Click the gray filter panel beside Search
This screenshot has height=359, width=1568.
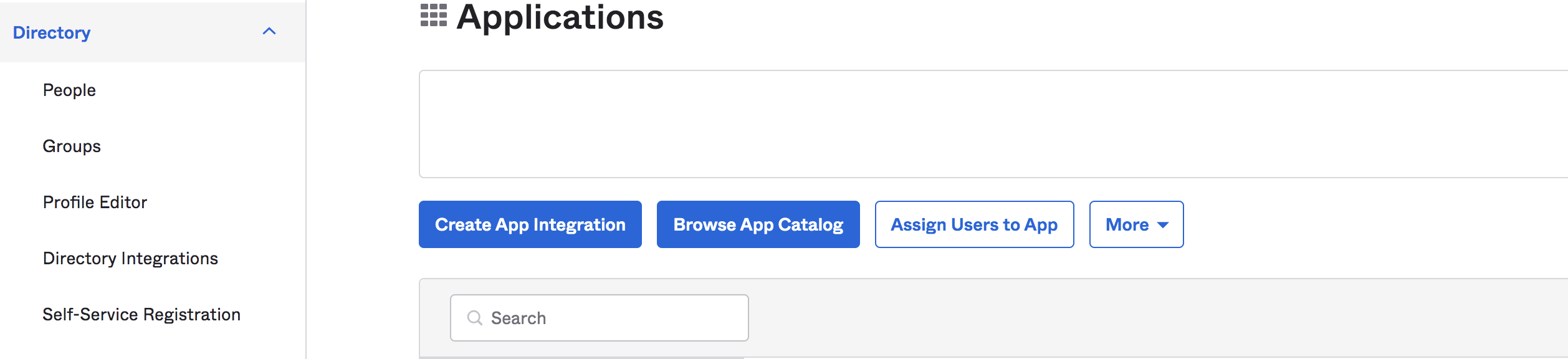(1122, 318)
